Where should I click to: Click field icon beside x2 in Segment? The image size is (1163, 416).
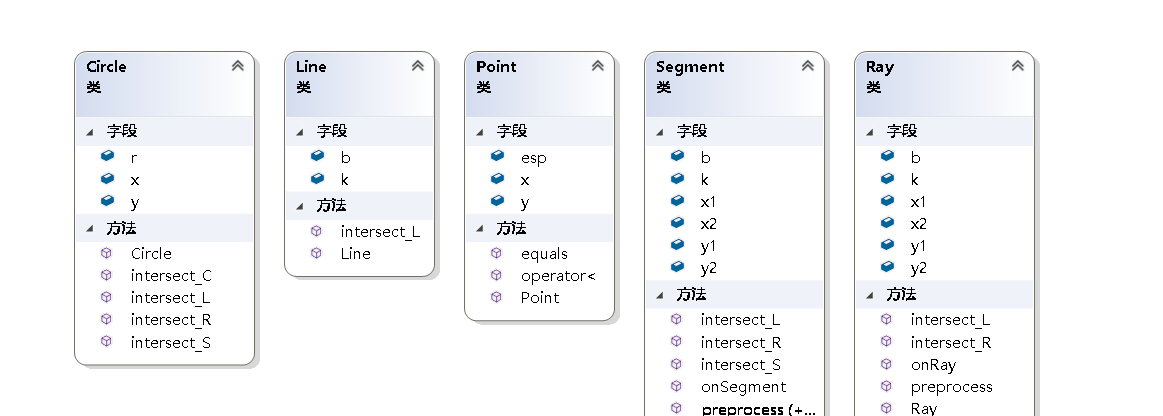pyautogui.click(x=677, y=223)
